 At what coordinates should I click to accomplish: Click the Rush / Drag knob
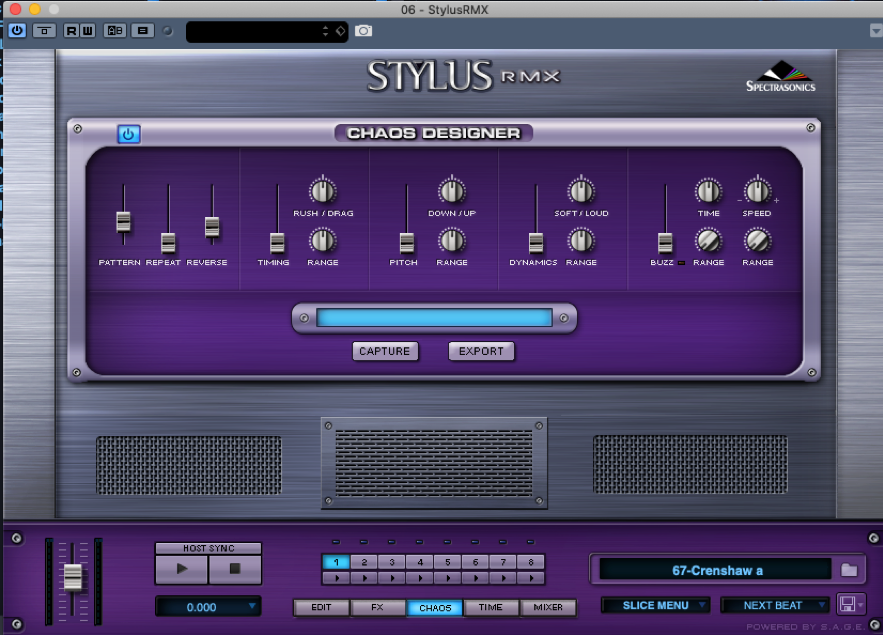pos(323,191)
